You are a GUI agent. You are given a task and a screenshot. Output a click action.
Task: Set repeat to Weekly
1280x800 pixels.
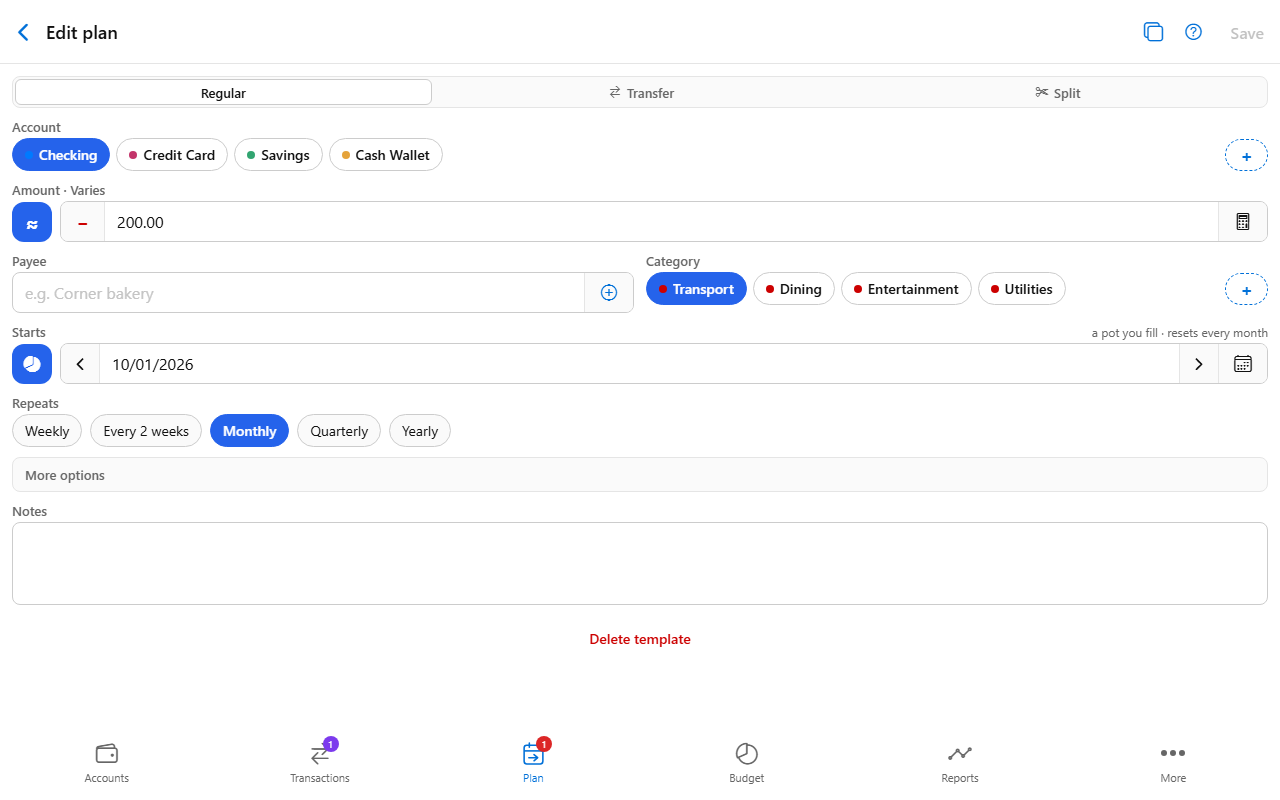point(47,431)
